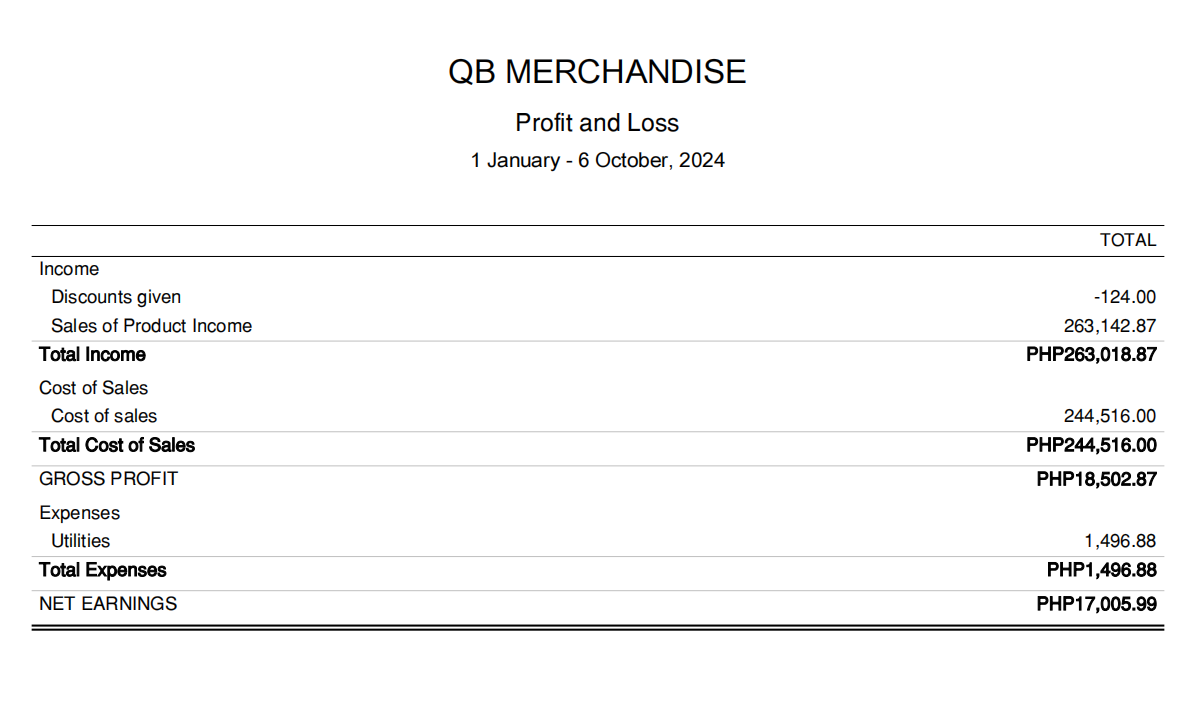Click the PHP263,018.87 total income amount
The width and height of the screenshot is (1204, 706).
coord(1091,355)
